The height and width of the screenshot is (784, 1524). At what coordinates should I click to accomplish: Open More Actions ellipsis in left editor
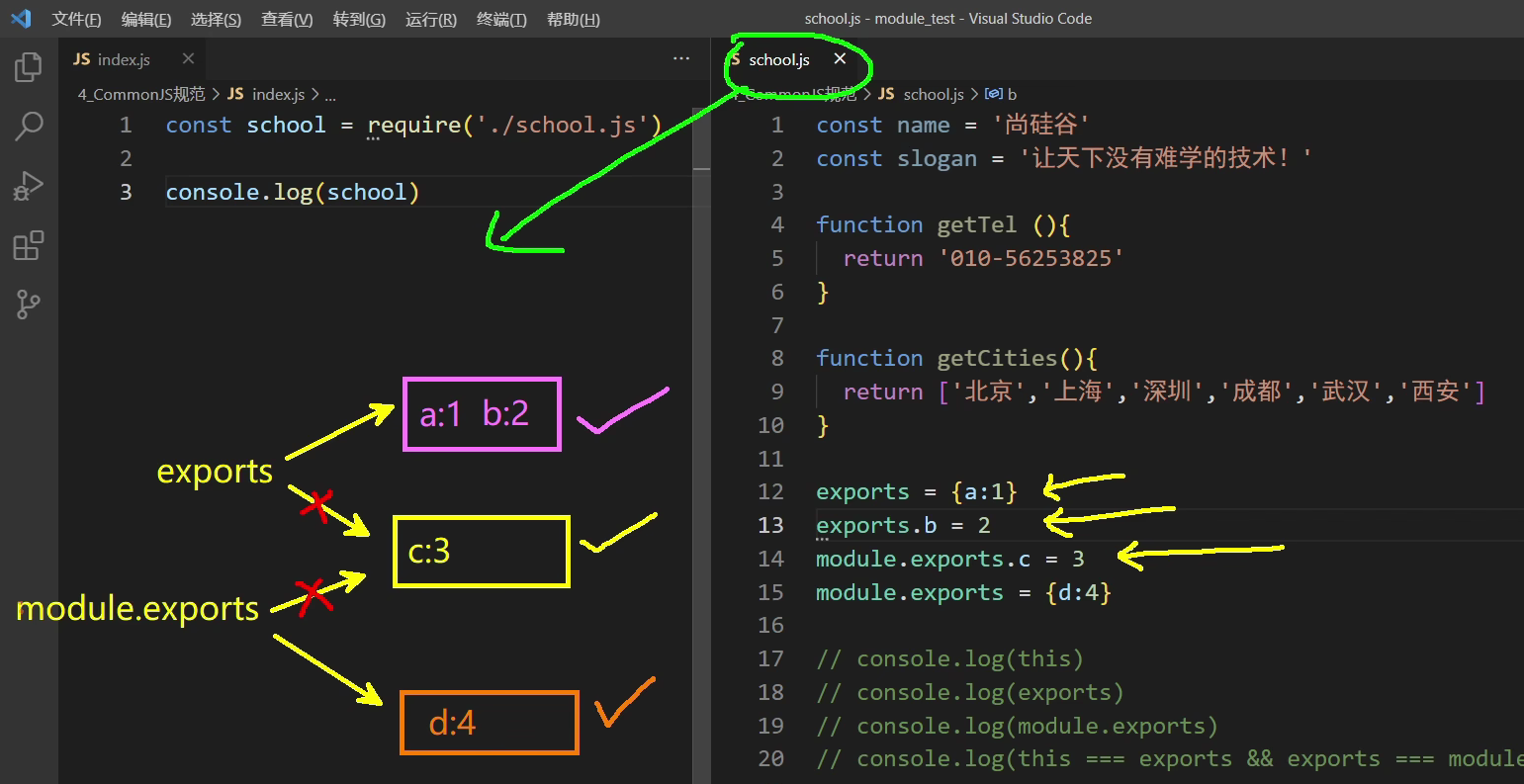pyautogui.click(x=681, y=59)
